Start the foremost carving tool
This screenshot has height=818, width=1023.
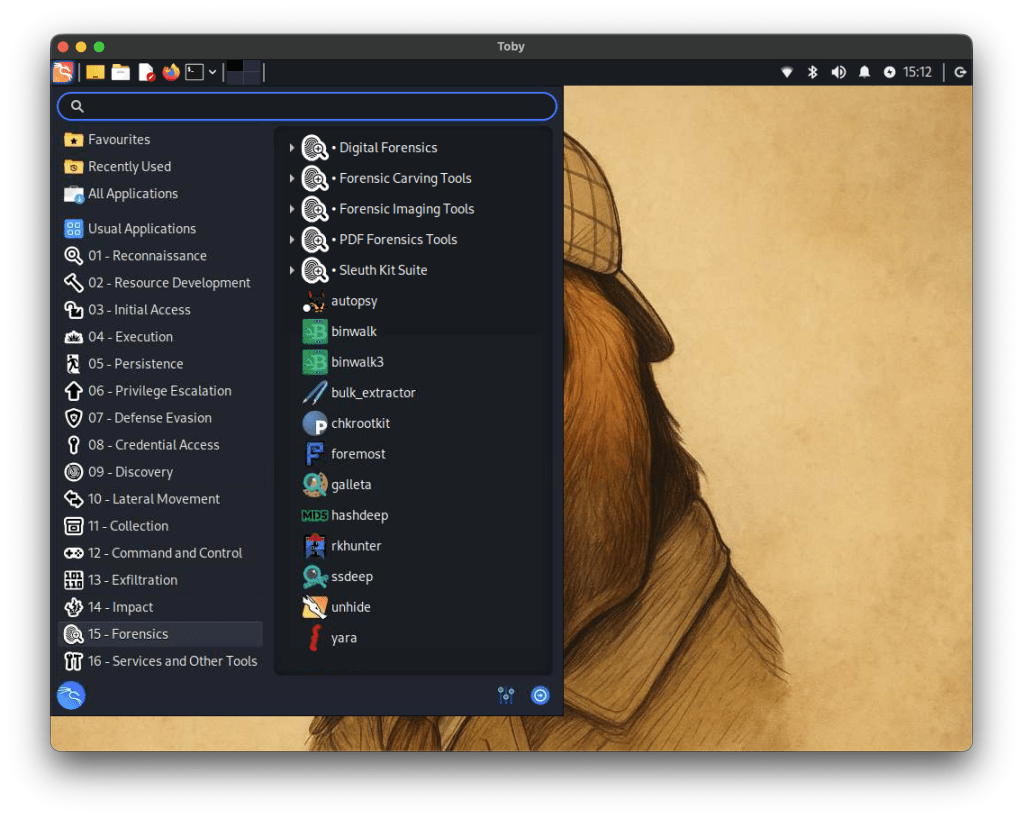[357, 454]
